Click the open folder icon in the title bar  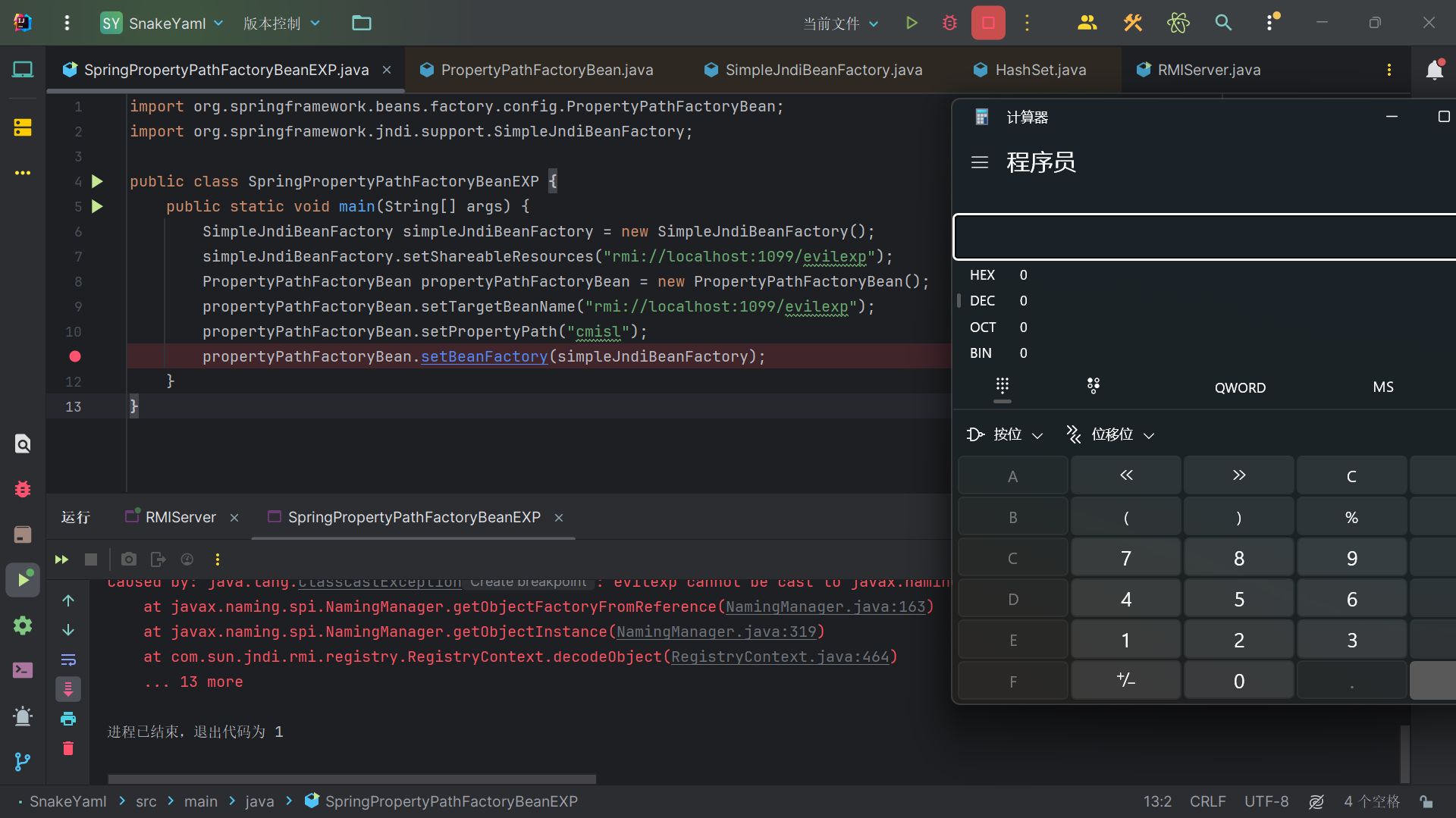point(362,23)
